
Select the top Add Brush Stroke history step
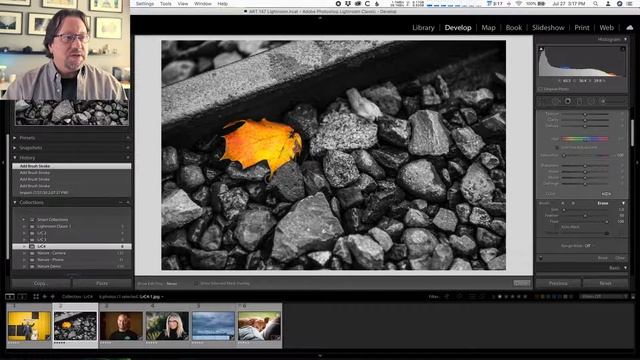(x=72, y=166)
